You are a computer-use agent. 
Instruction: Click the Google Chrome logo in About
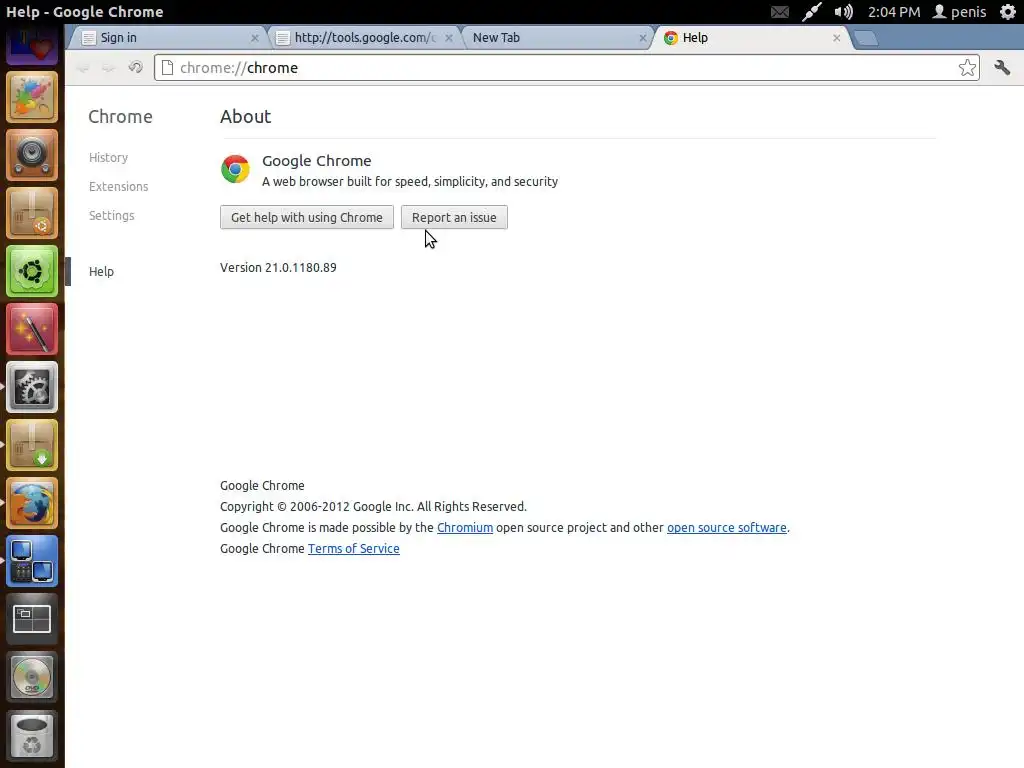(235, 169)
